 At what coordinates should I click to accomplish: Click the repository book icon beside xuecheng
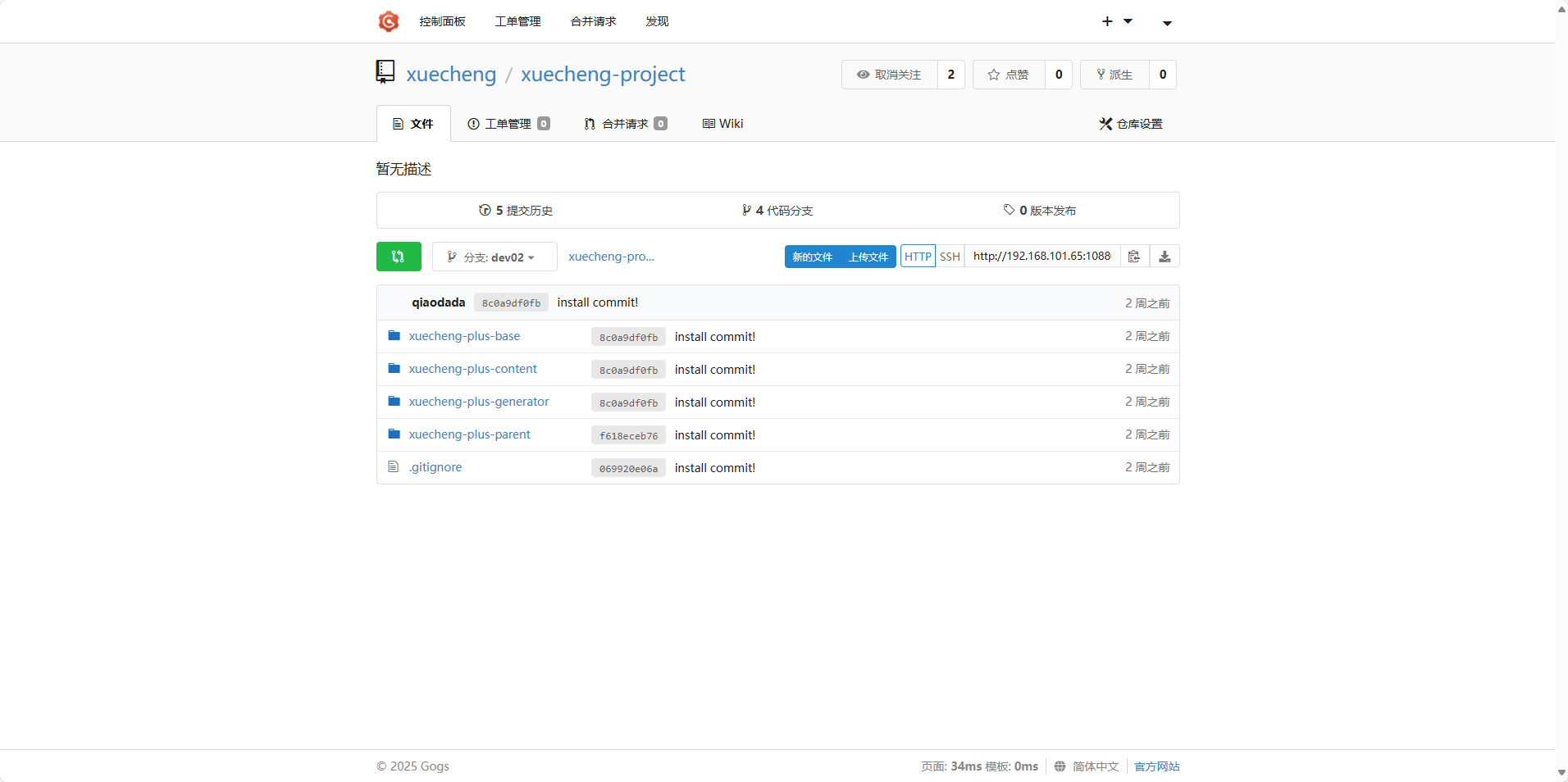(x=385, y=72)
